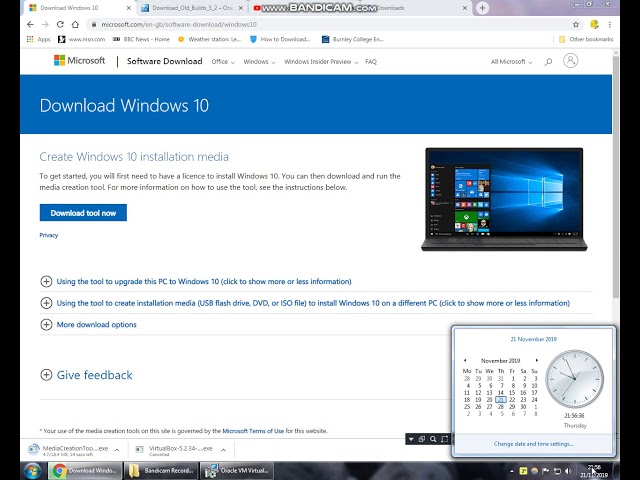Screen dimensions: 640x480
Task: Open VirtualBox-5.2.34 download options arrow
Action: [223, 450]
